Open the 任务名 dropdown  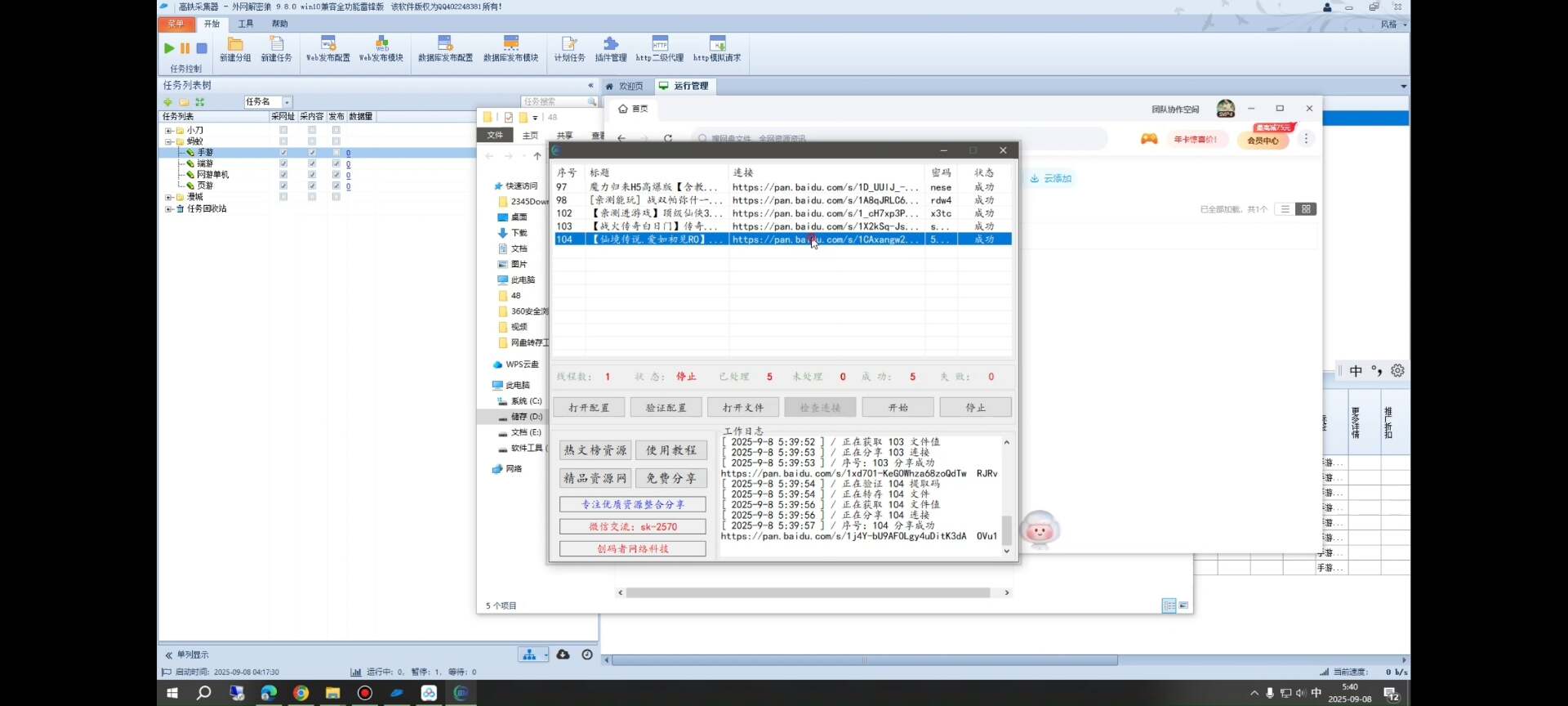[x=287, y=102]
